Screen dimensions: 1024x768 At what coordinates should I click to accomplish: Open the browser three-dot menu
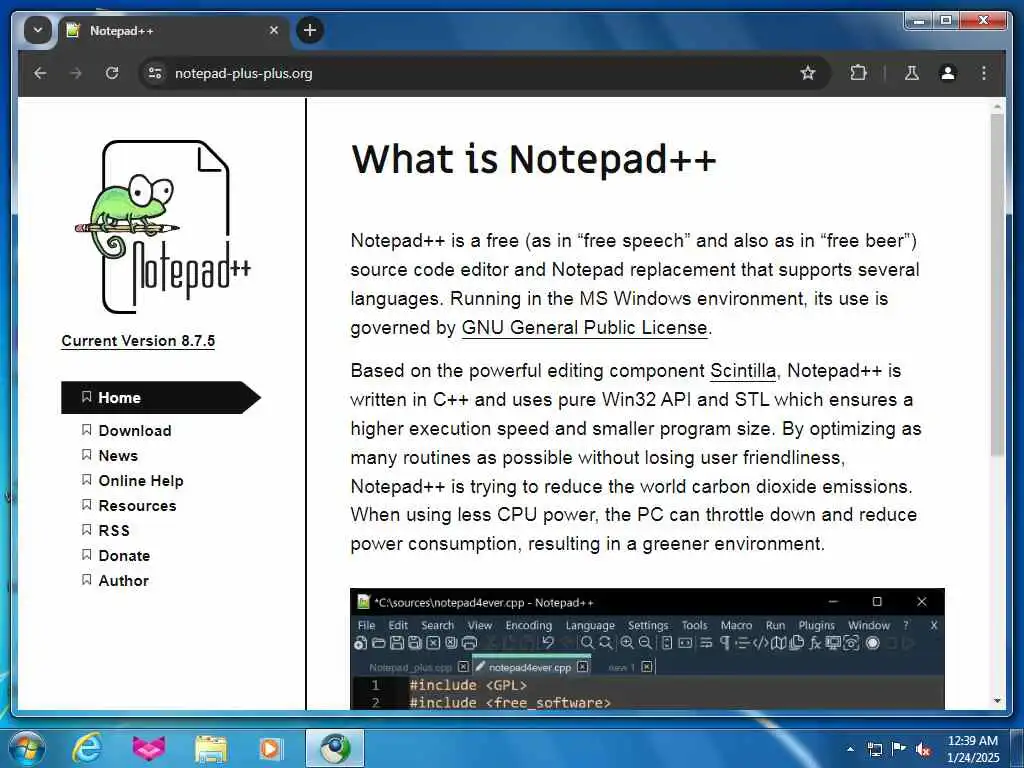pyautogui.click(x=984, y=73)
